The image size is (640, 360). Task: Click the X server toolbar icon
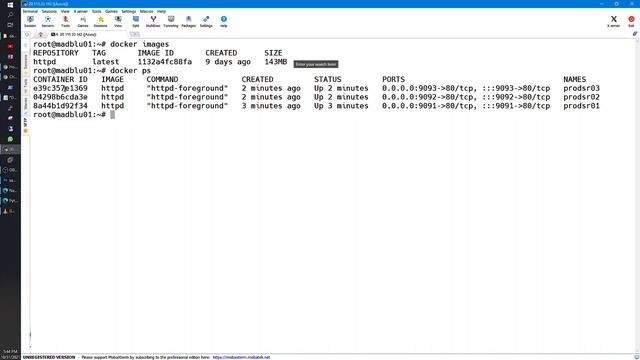[613, 21]
